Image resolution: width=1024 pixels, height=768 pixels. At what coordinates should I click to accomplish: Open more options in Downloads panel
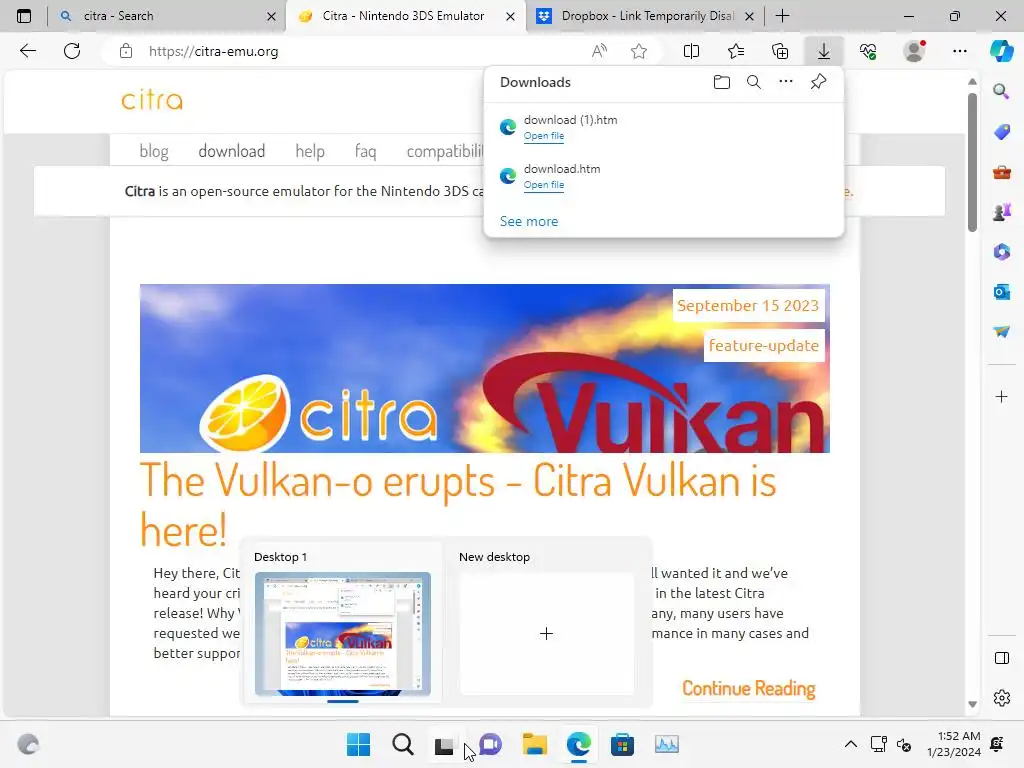pos(786,82)
